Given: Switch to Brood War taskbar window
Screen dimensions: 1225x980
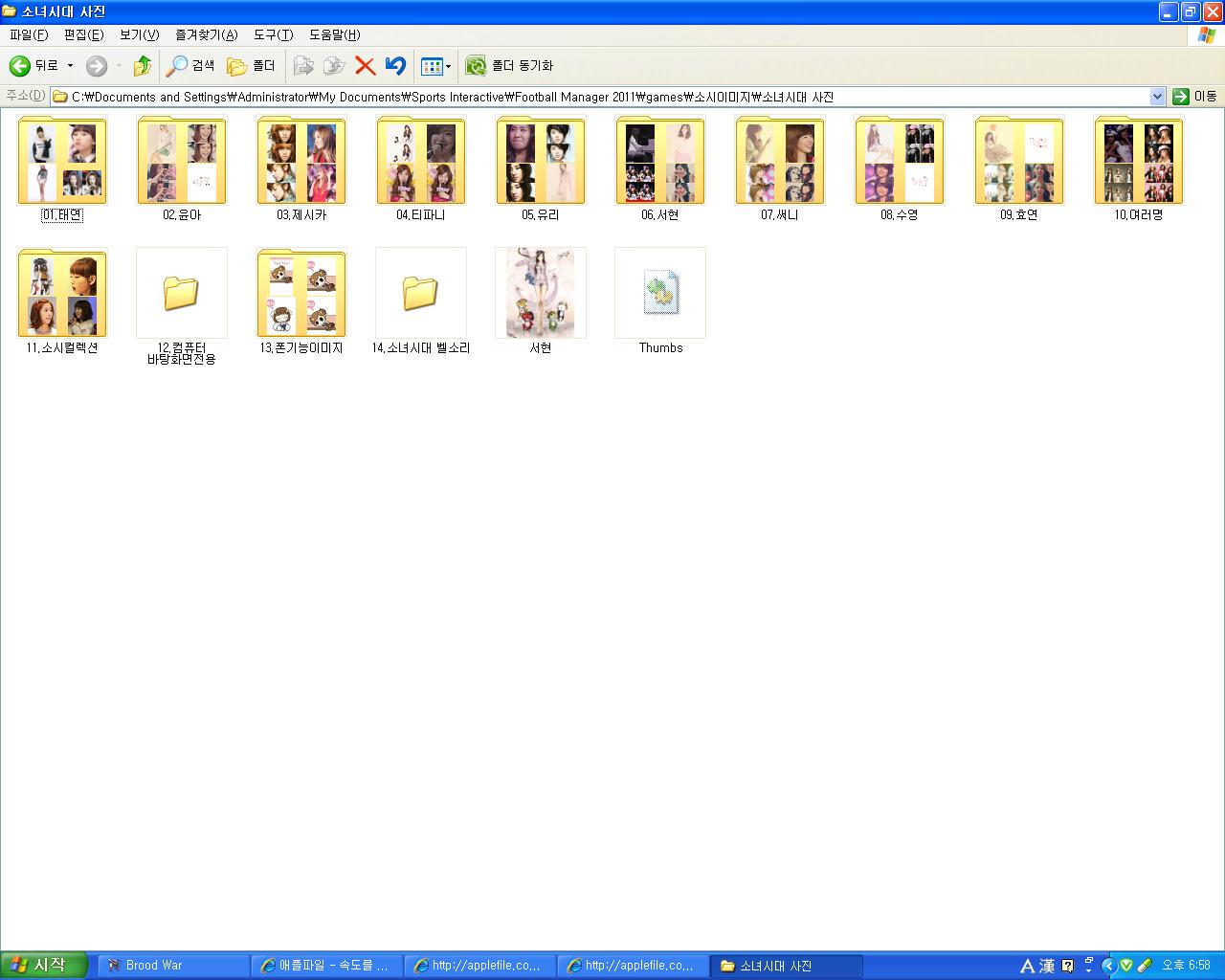Looking at the screenshot, I should 173,966.
